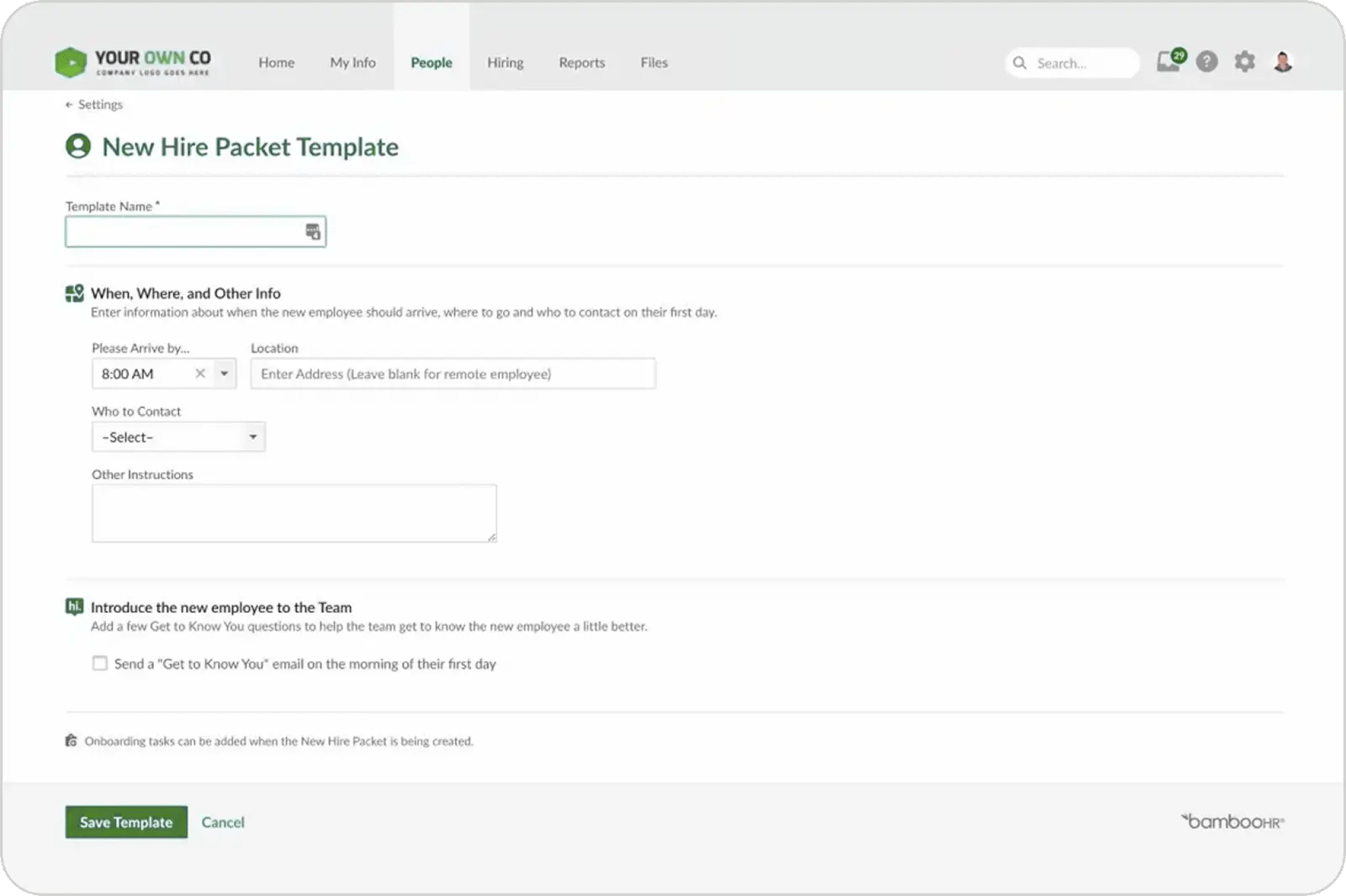Viewport: 1346px width, 896px height.
Task: Click the Cancel link
Action: coord(222,822)
